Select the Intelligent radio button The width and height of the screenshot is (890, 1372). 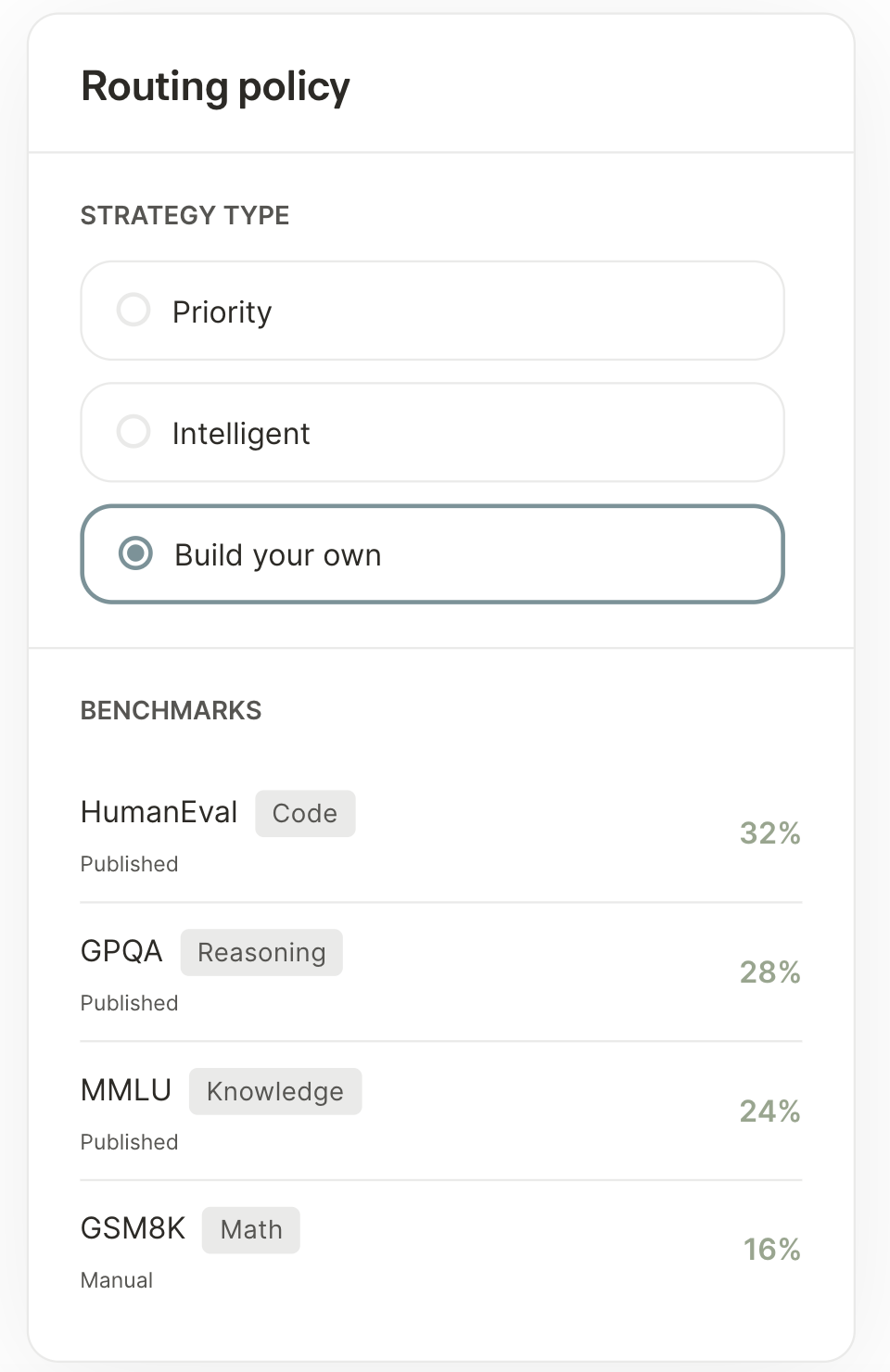(133, 431)
